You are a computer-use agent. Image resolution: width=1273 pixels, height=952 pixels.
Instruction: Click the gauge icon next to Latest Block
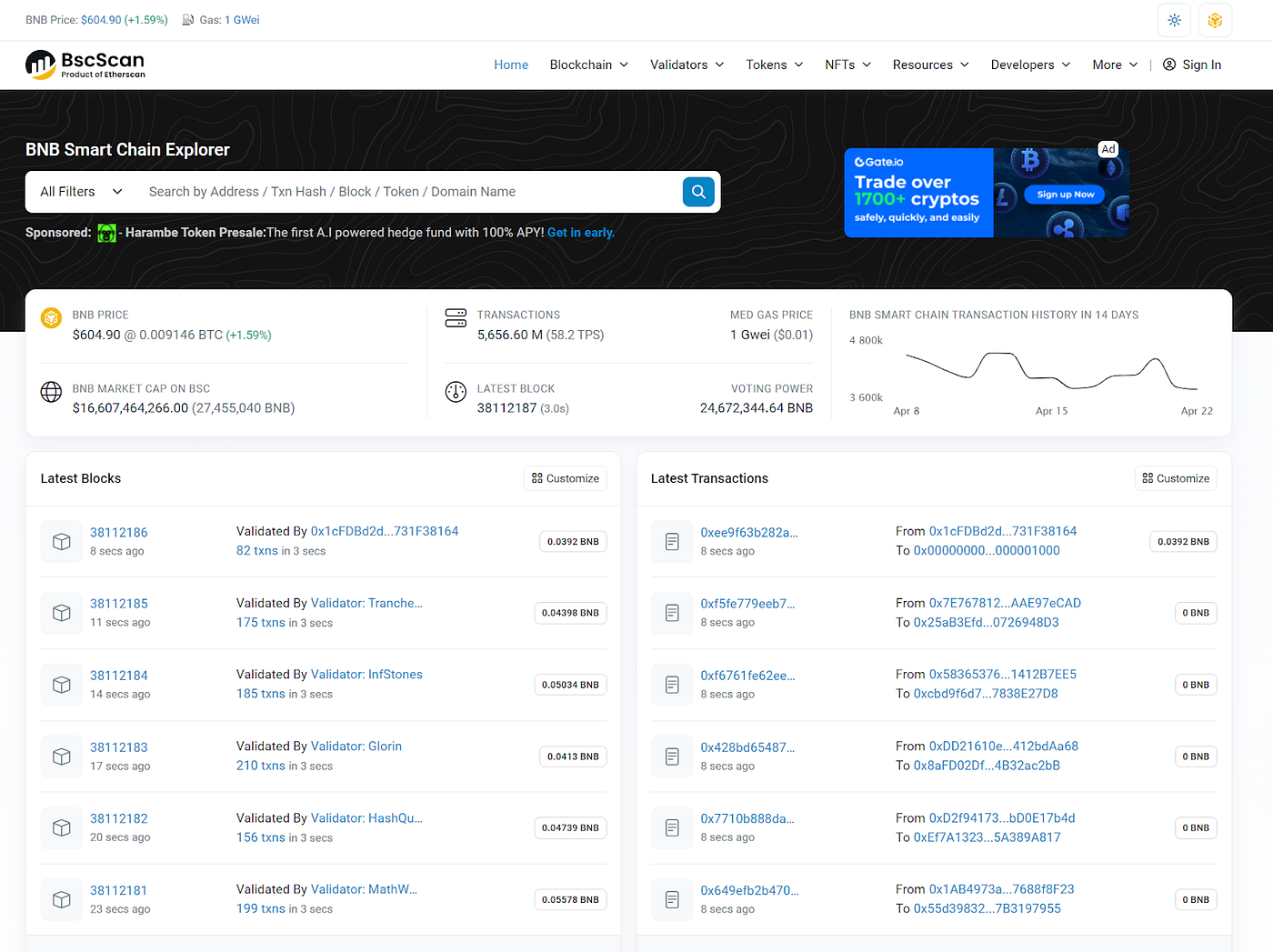[x=456, y=392]
